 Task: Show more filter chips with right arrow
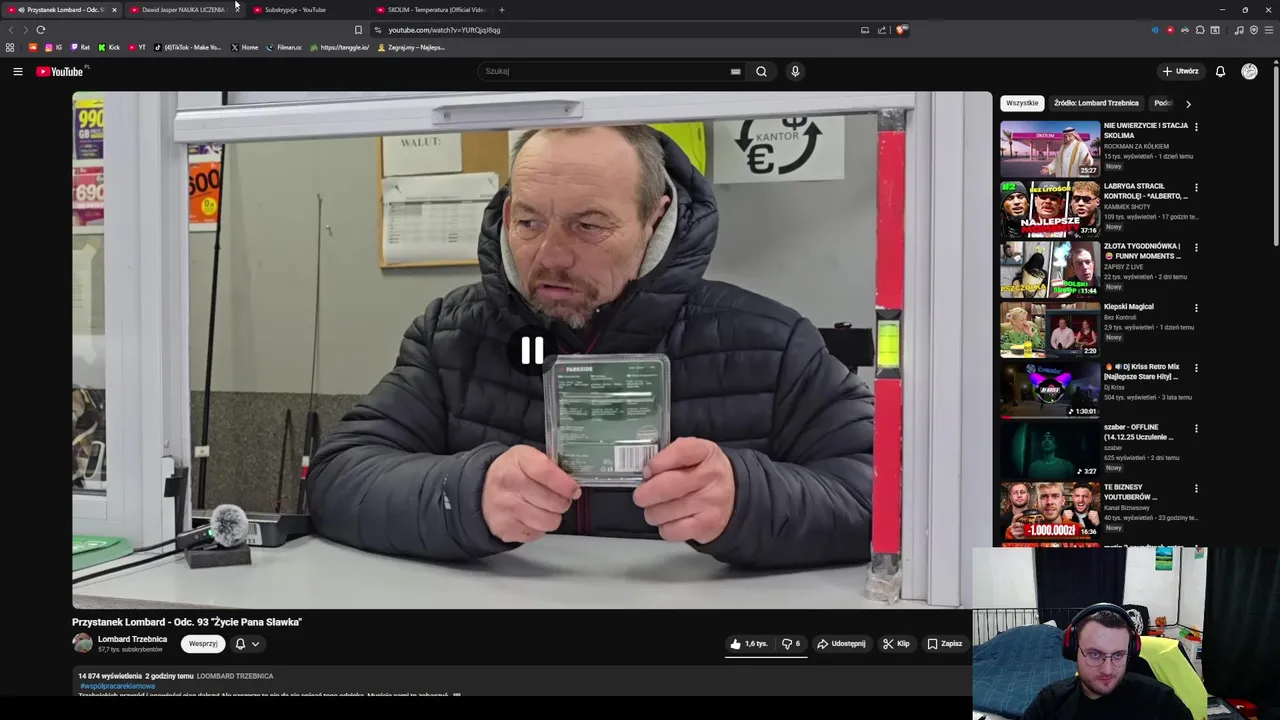1188,103
